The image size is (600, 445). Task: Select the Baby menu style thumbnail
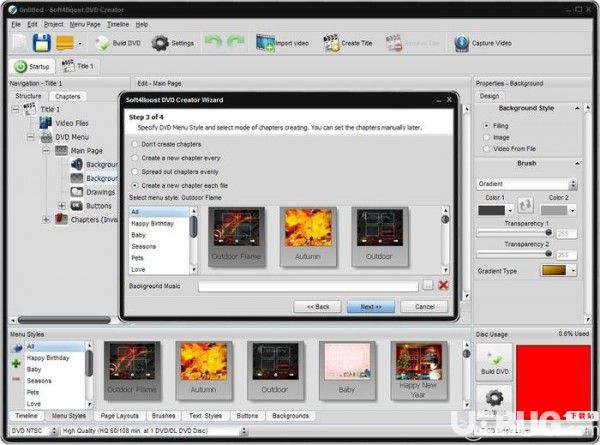[347, 370]
